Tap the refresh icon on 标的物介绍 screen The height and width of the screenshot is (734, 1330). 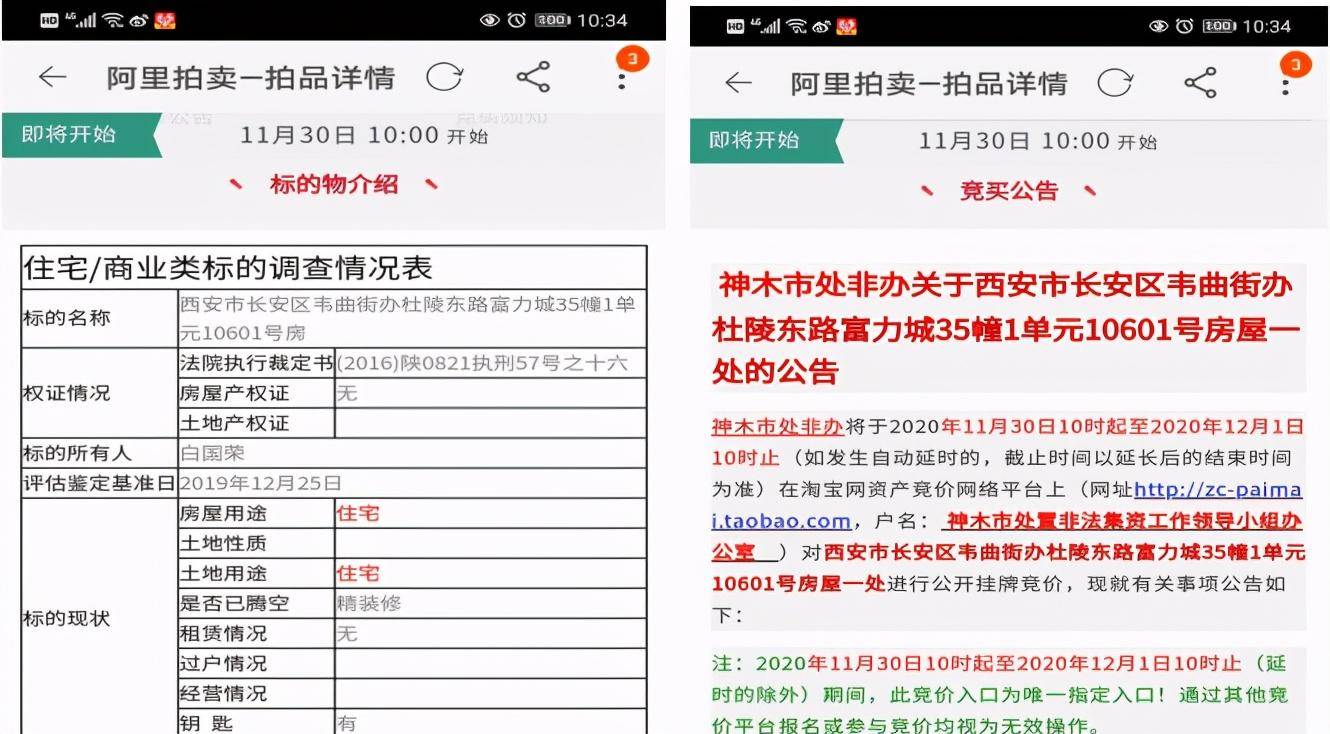[445, 77]
